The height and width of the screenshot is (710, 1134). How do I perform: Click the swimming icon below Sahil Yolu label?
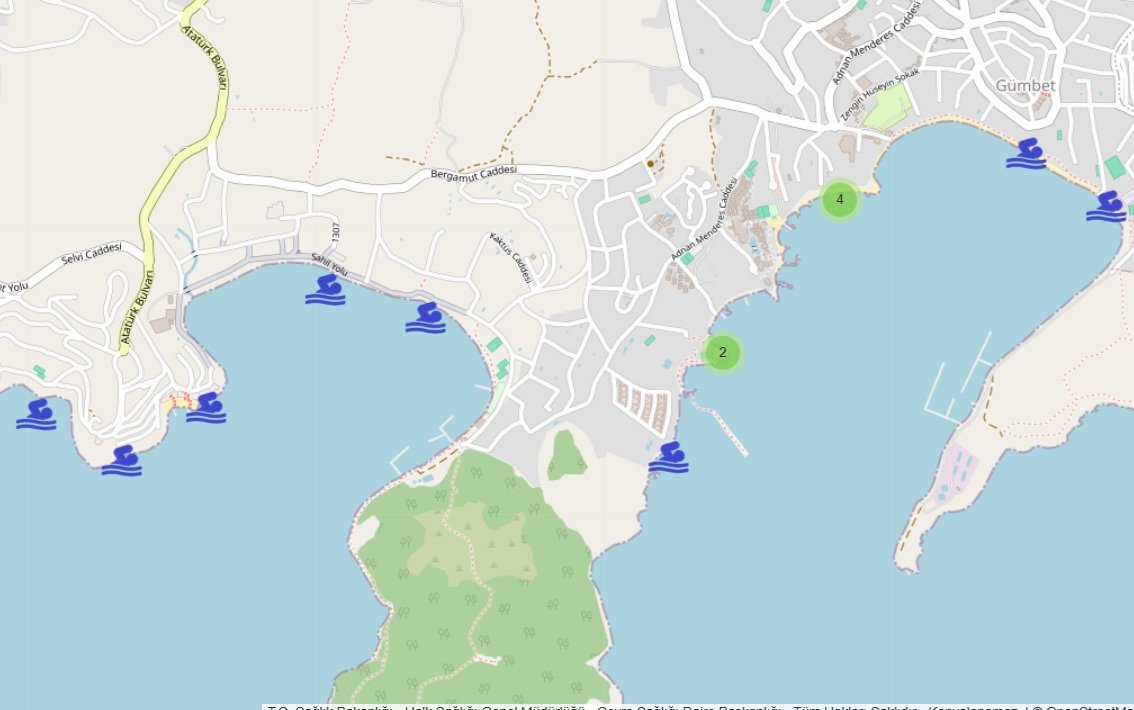(x=325, y=289)
